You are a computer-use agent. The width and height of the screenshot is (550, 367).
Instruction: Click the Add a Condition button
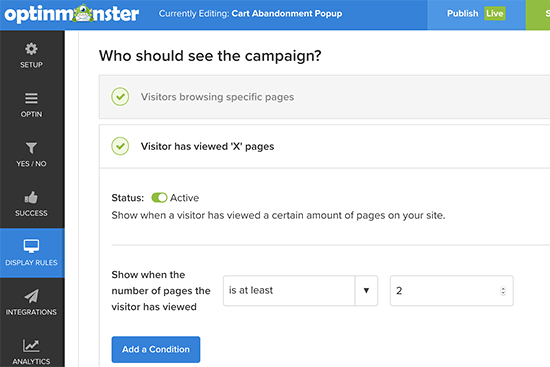156,349
